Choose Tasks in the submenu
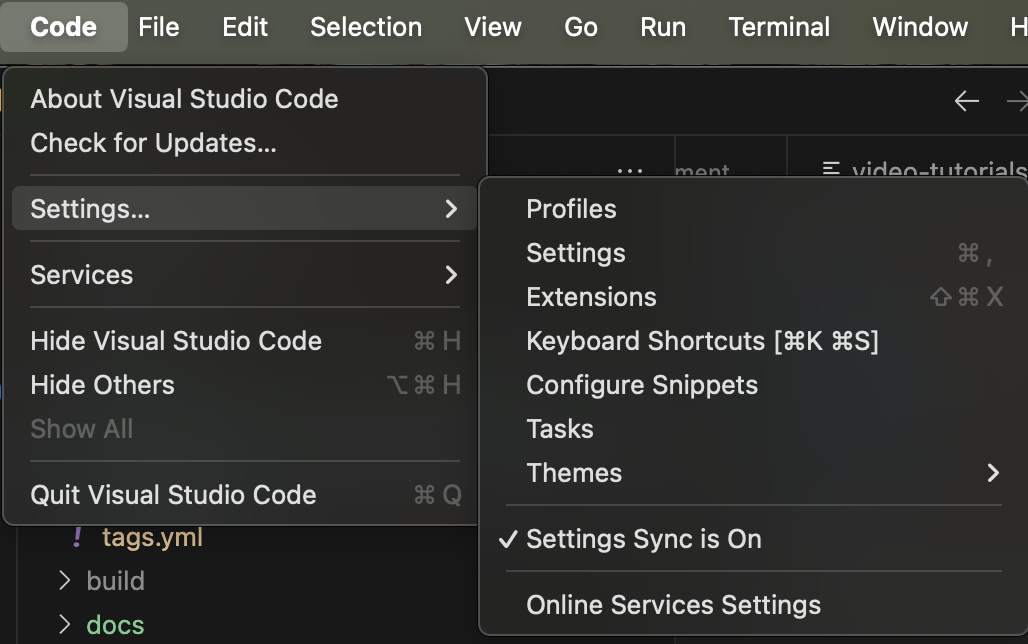The height and width of the screenshot is (644, 1028). (x=754, y=429)
